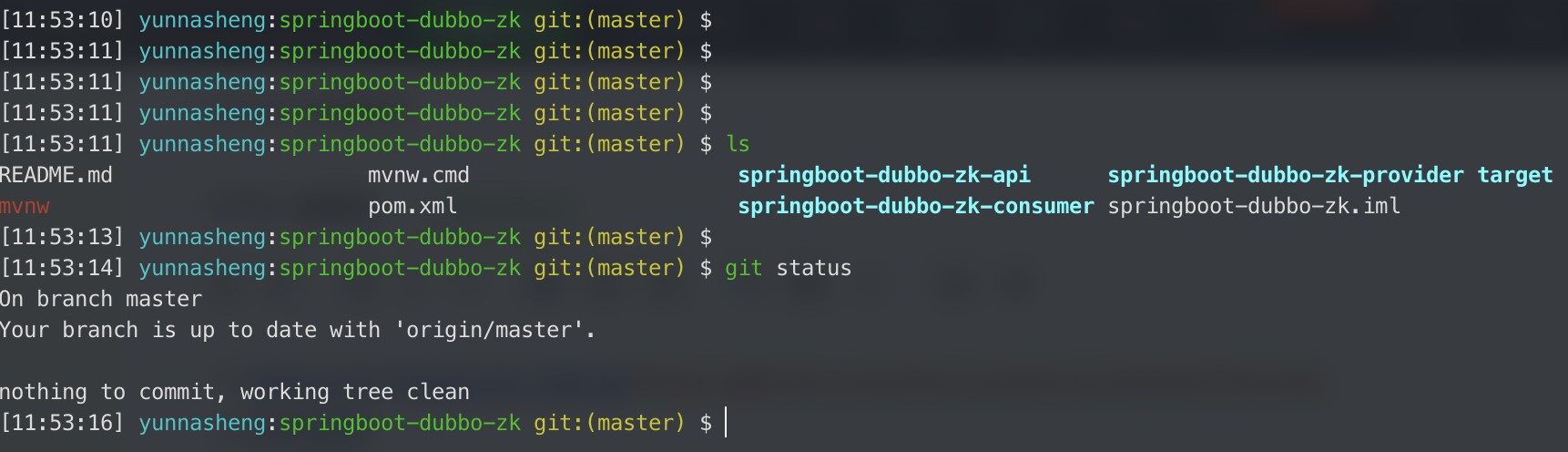Viewport: 1568px width, 452px height.
Task: Select the target directory name
Action: [1515, 175]
